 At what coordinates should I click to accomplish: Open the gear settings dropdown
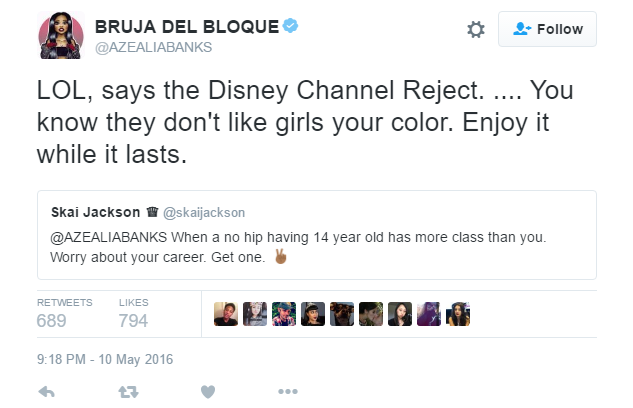pos(476,30)
